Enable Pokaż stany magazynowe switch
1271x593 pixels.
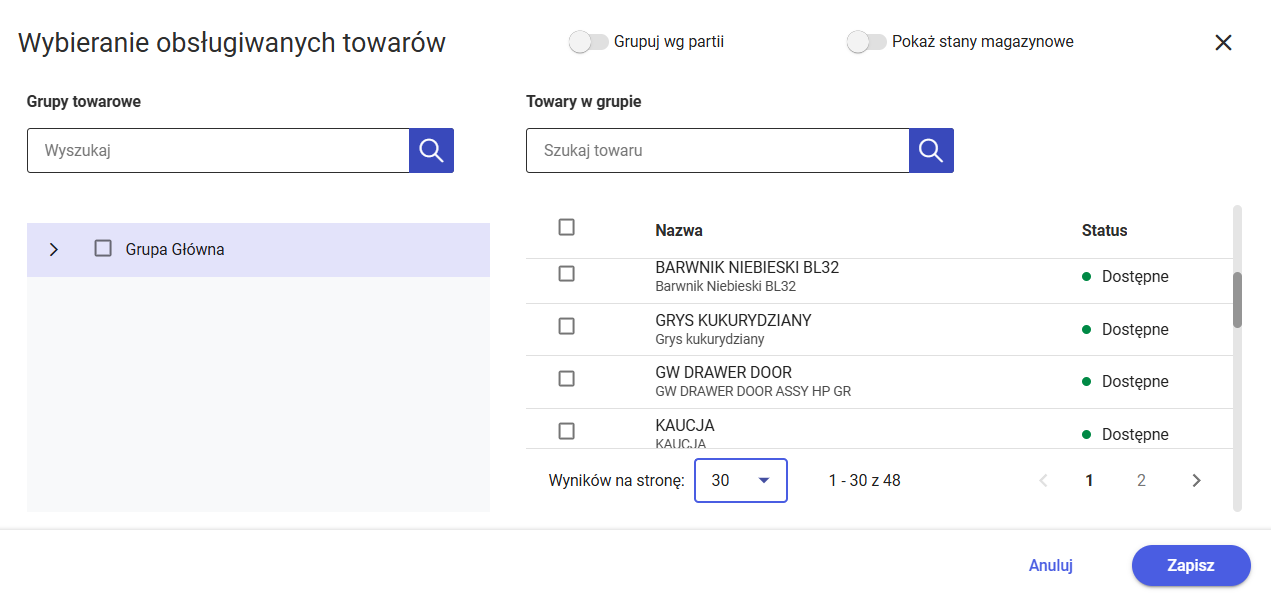[866, 42]
